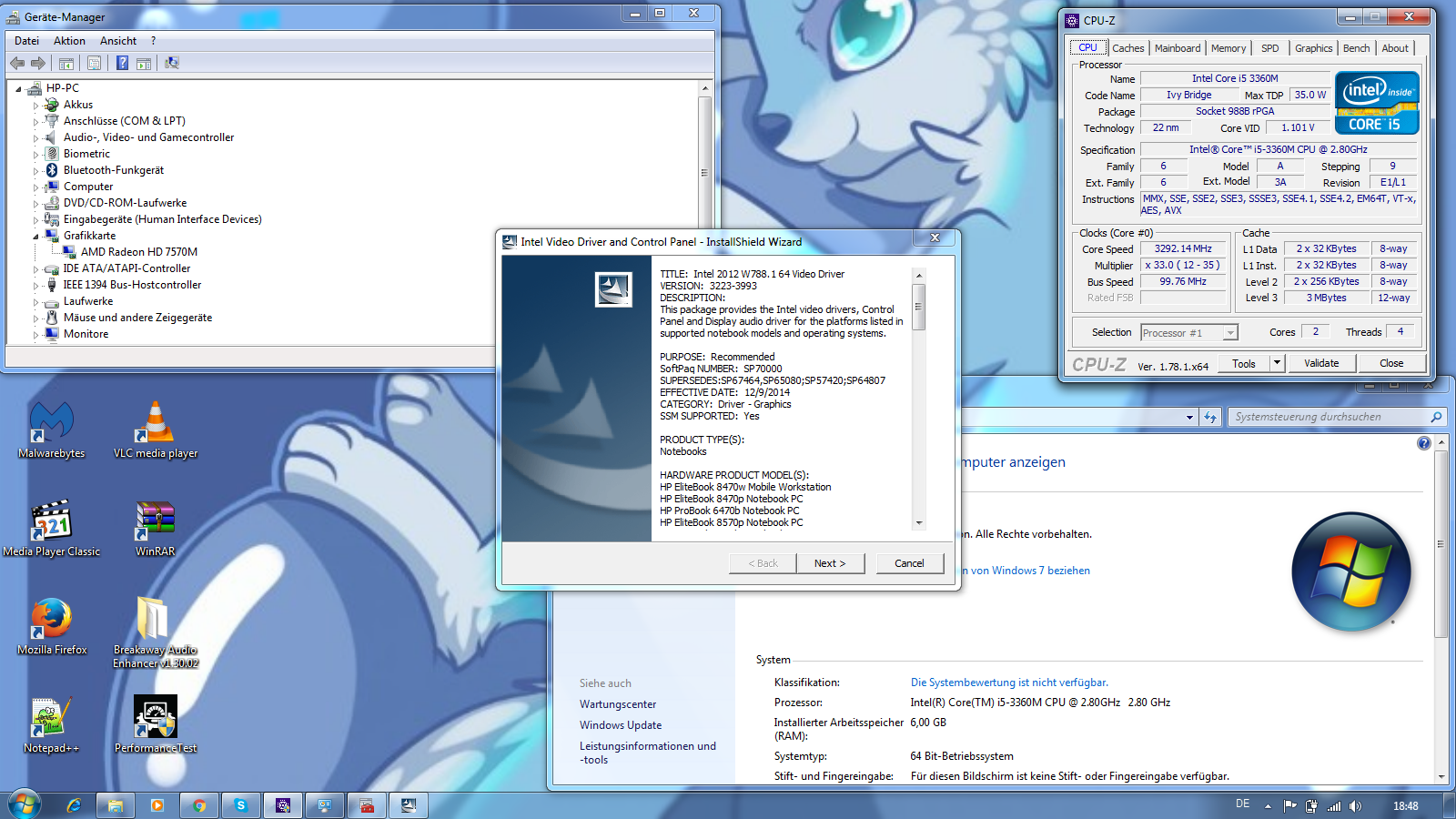Open the Aktion menu
Viewport: 1456px width, 819px height.
click(69, 41)
